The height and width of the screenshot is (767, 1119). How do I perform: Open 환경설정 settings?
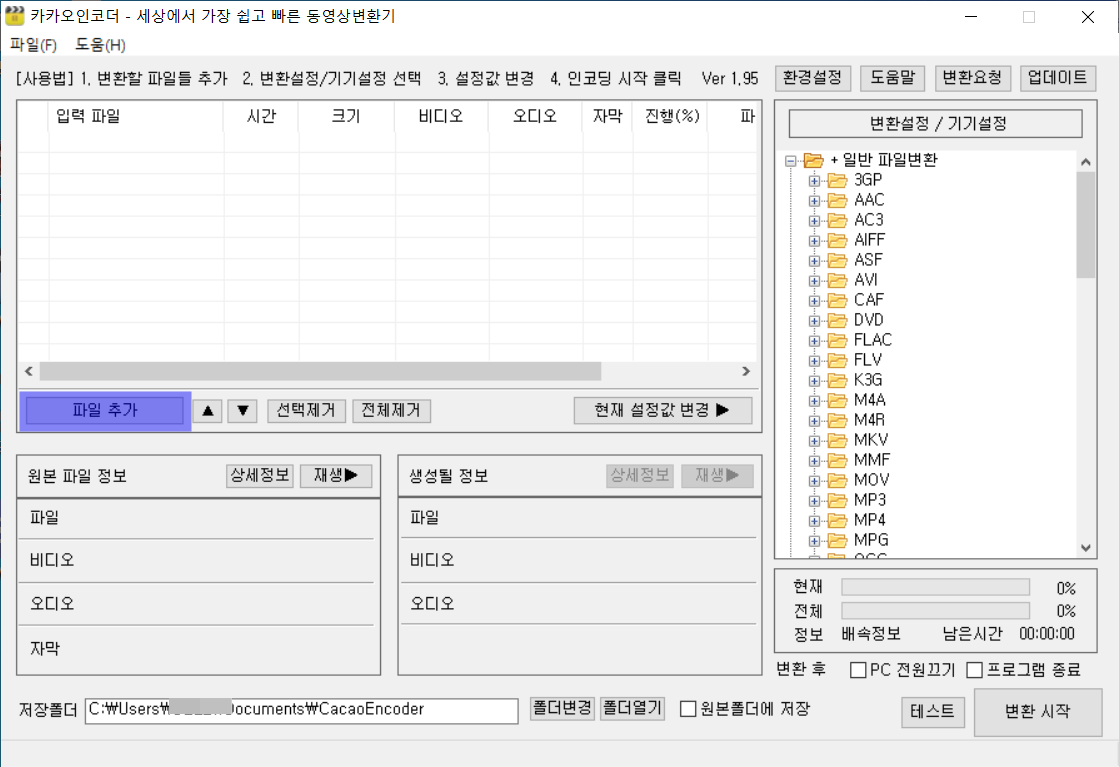[813, 77]
